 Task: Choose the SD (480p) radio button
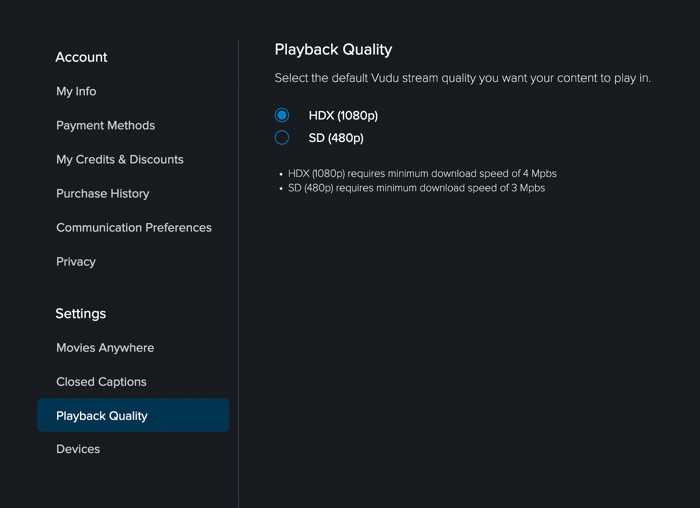tap(282, 137)
